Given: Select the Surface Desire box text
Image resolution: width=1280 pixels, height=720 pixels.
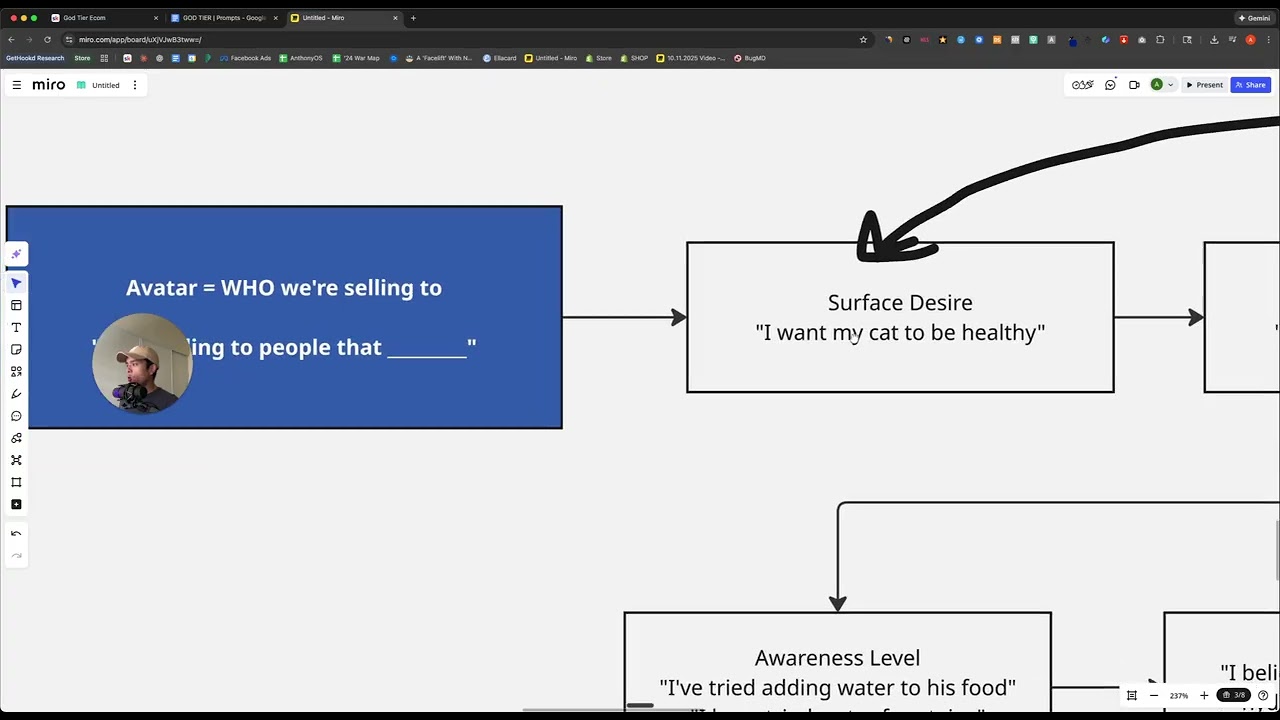Looking at the screenshot, I should (x=900, y=317).
